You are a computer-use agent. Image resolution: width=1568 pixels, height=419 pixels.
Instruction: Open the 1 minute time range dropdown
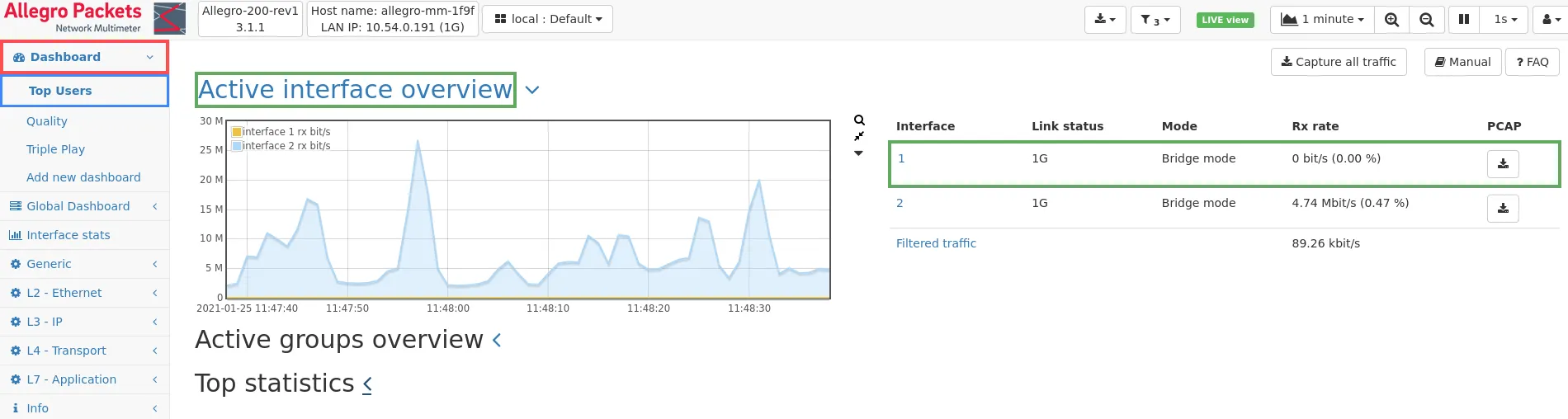point(1322,20)
